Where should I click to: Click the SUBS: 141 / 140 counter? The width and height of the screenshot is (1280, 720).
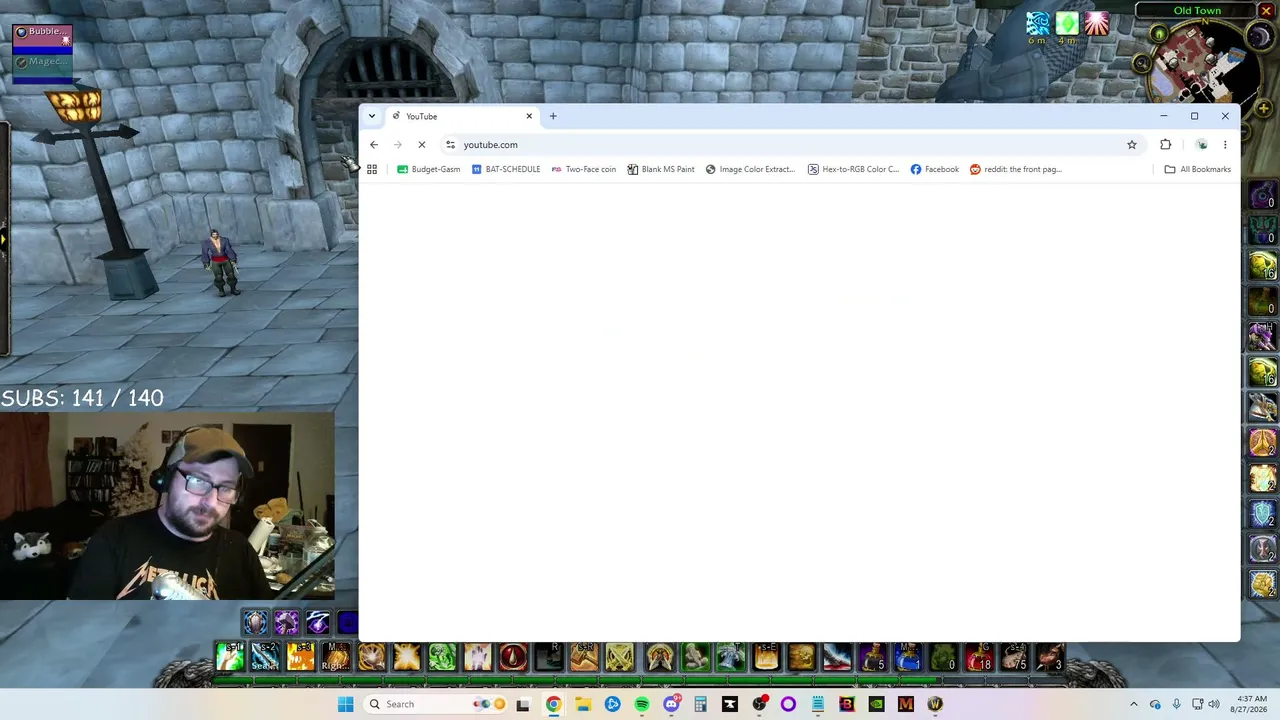[x=82, y=398]
